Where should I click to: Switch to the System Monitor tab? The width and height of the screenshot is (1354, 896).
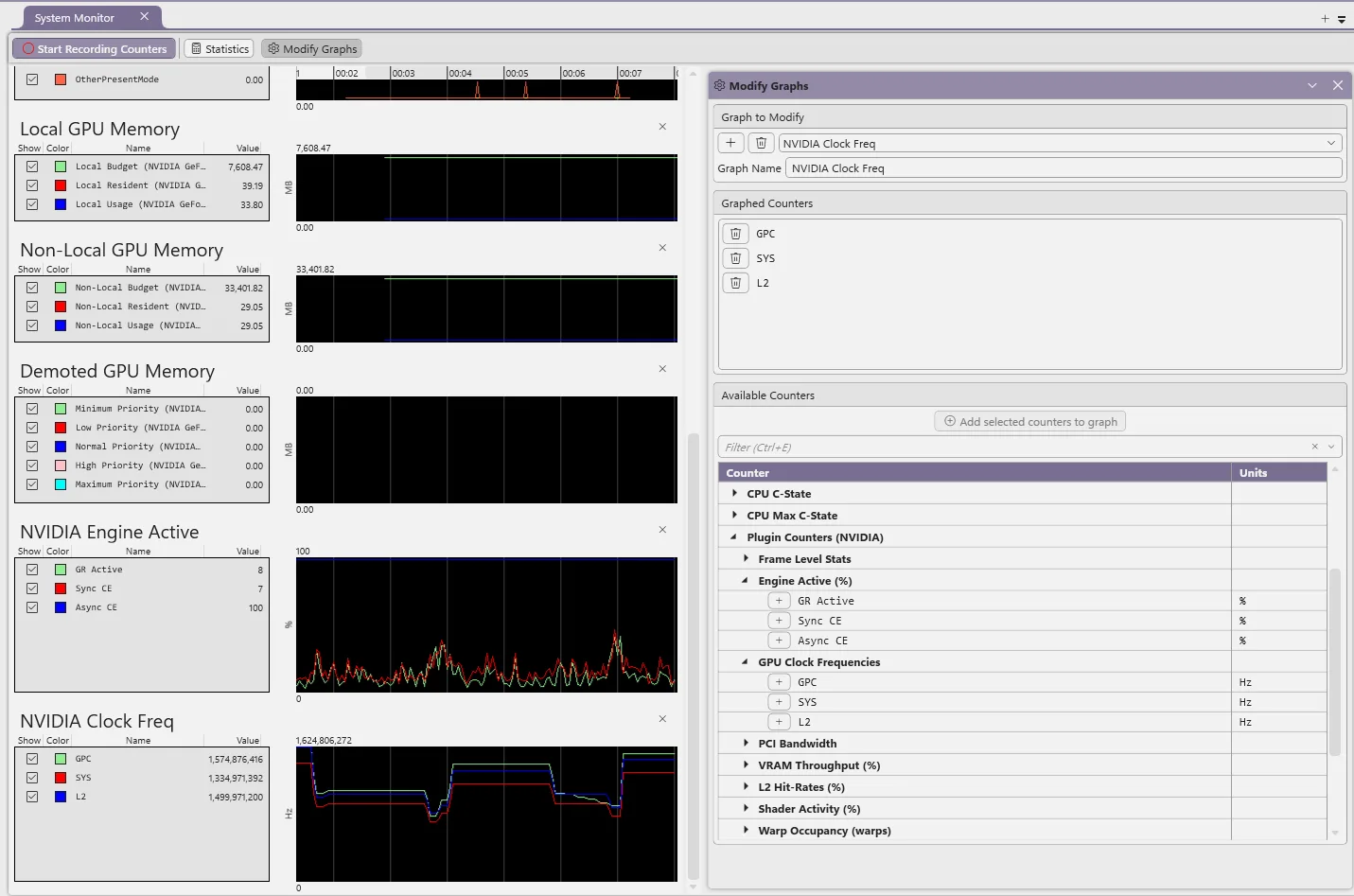coord(75,18)
